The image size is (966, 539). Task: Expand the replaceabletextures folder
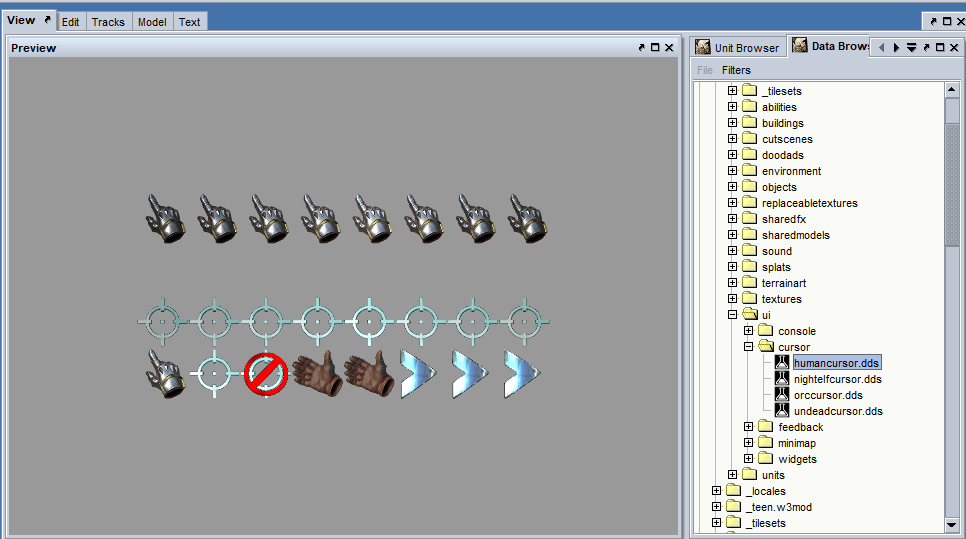coord(733,203)
